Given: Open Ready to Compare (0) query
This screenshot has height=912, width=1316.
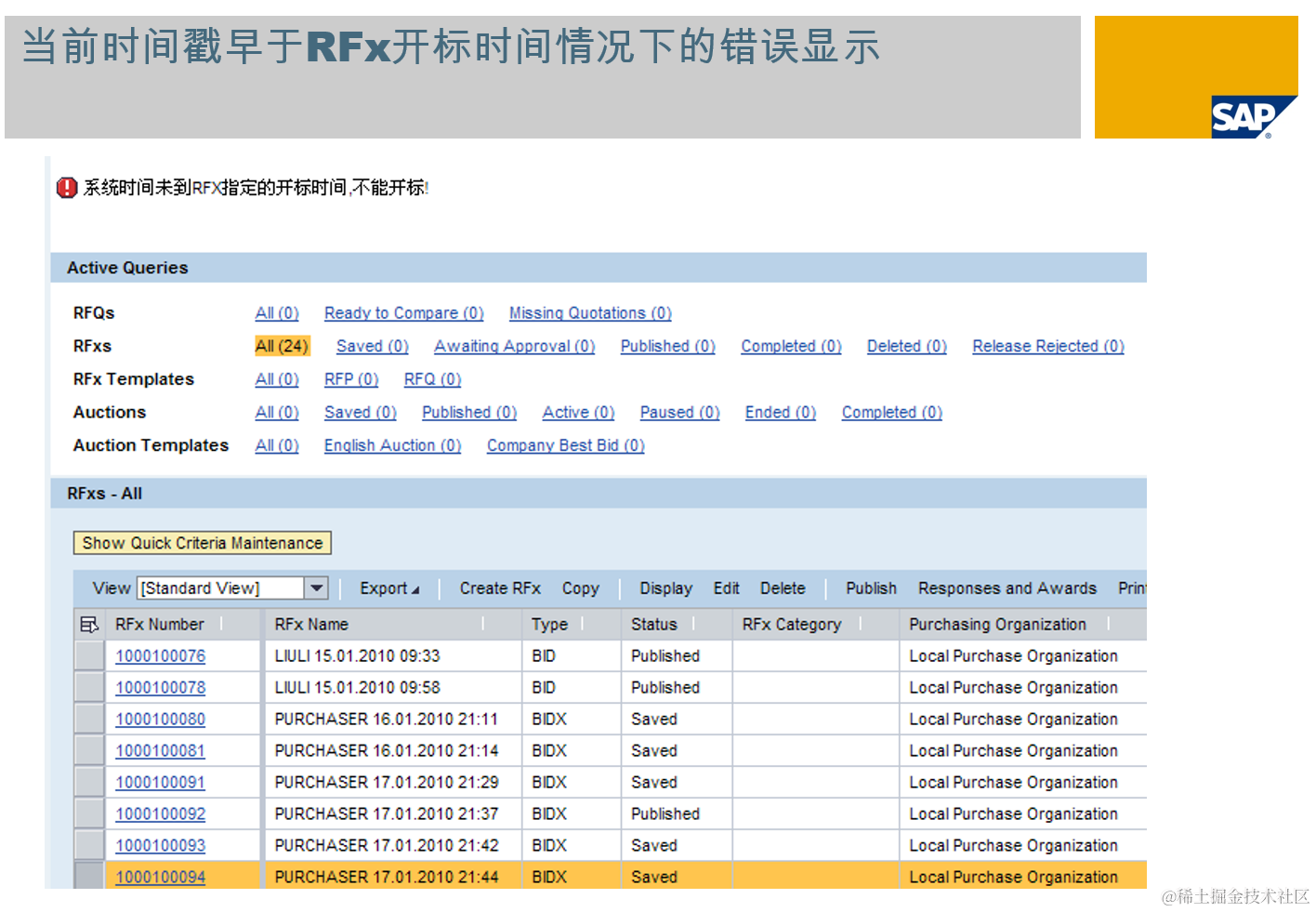Looking at the screenshot, I should pyautogui.click(x=404, y=313).
